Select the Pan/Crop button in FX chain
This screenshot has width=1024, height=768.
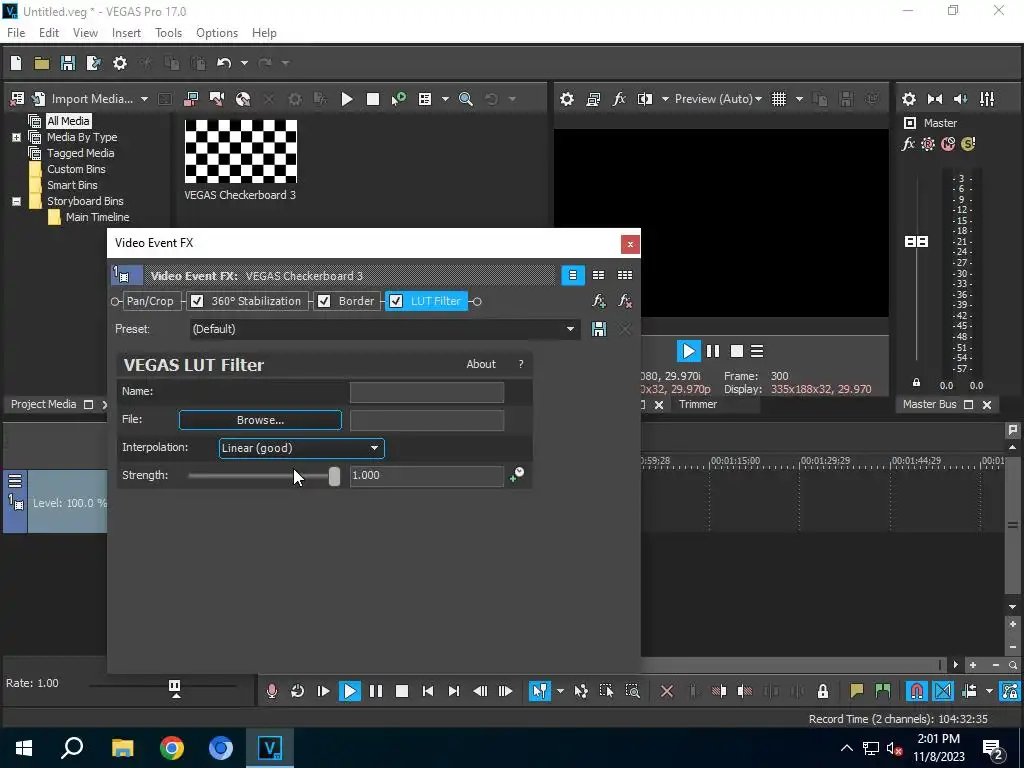150,301
